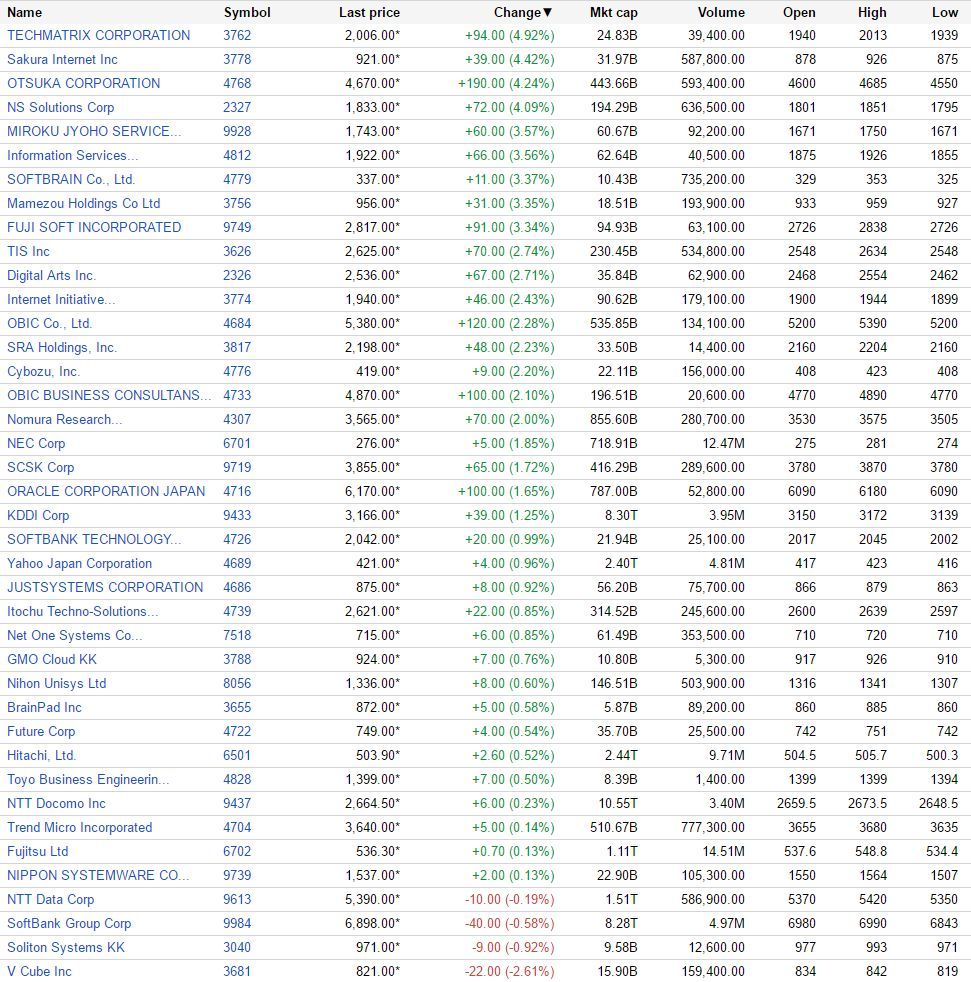Sort table by the Change column header
Image resolution: width=971 pixels, height=982 pixels.
coord(522,13)
